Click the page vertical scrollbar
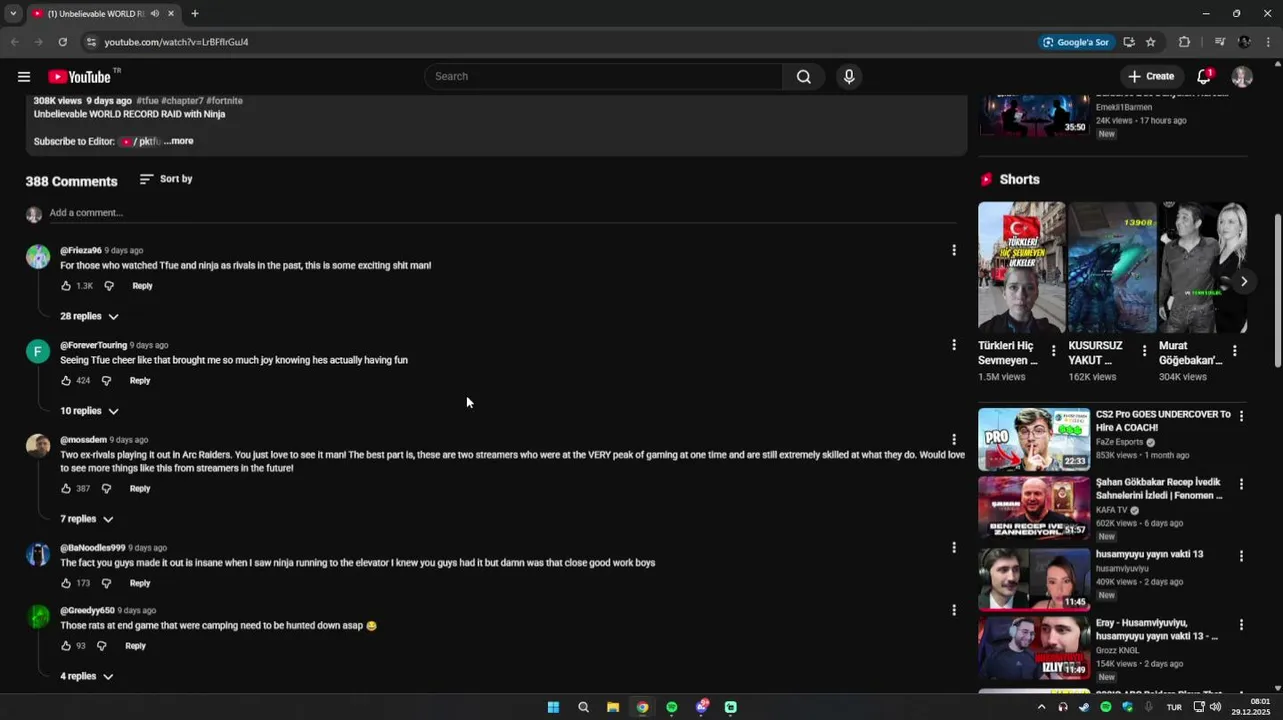Screen dimensions: 1283x720 [x=1277, y=290]
